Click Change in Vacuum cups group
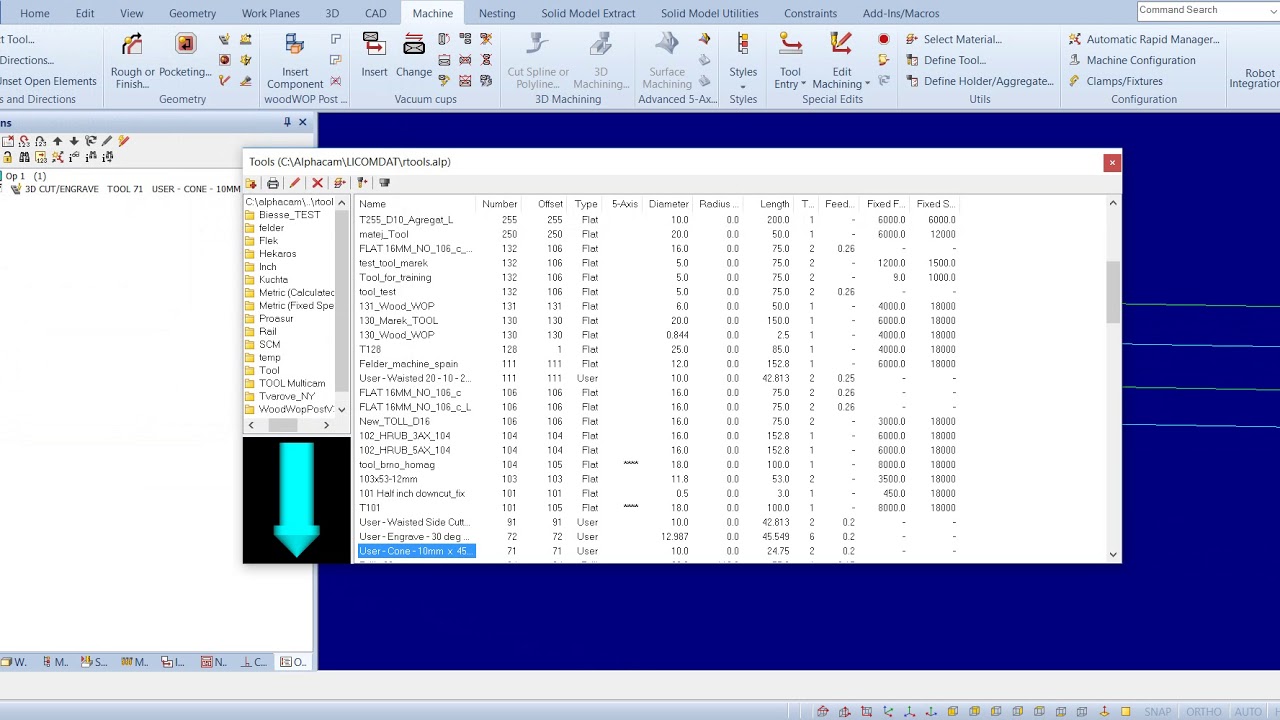1280x720 pixels. [413, 56]
